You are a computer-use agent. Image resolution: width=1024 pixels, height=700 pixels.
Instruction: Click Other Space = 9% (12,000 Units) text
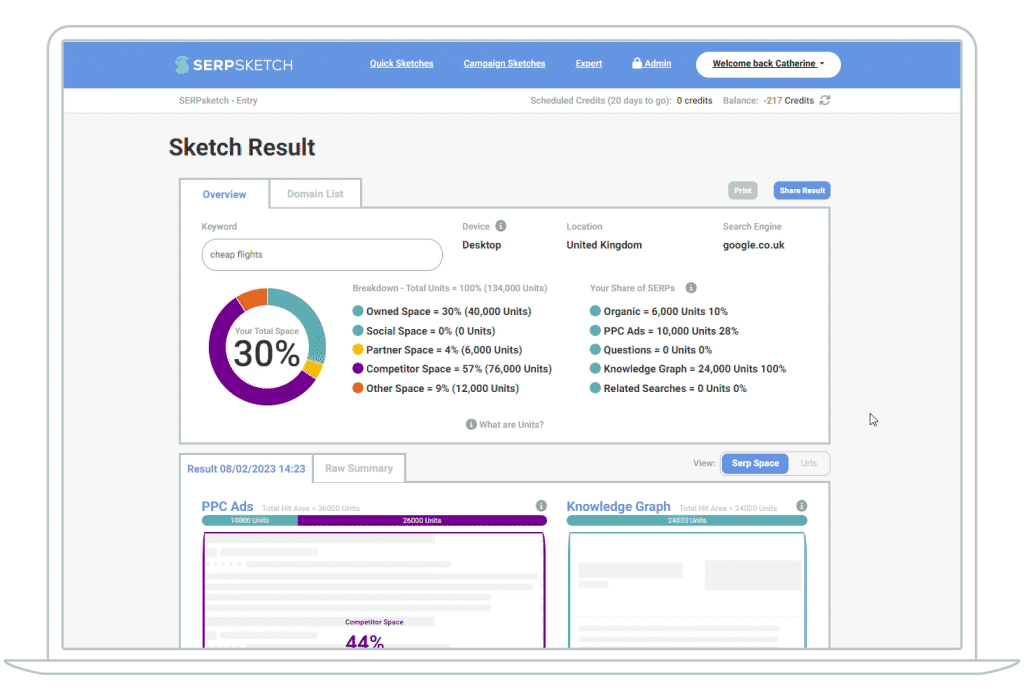pos(443,389)
